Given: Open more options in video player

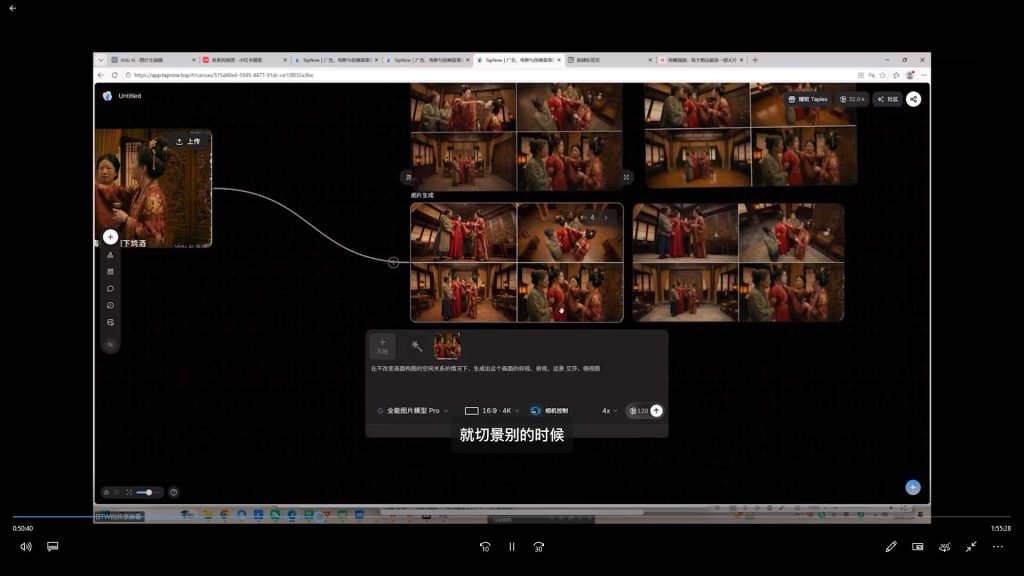Looking at the screenshot, I should click(x=998, y=547).
